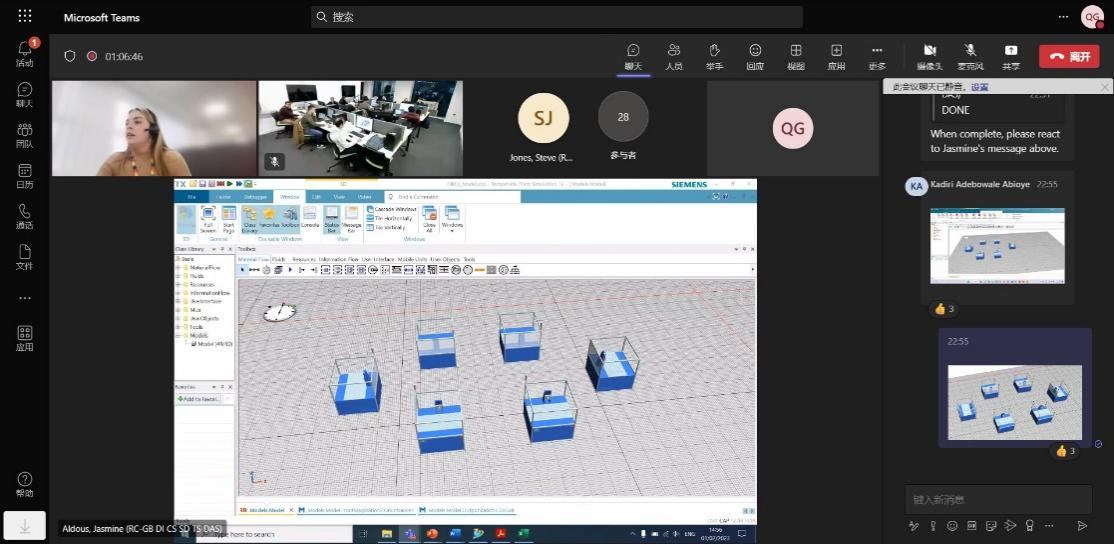Open the 团队 teams section in sidebar
The image size is (1114, 544).
pyautogui.click(x=24, y=134)
